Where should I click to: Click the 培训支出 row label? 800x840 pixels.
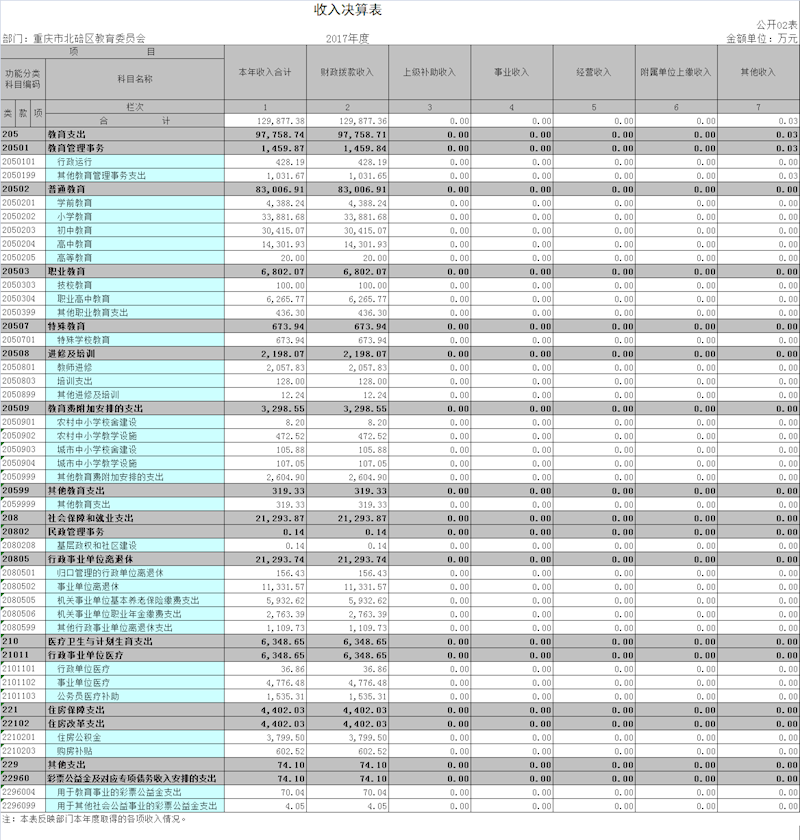(x=74, y=381)
